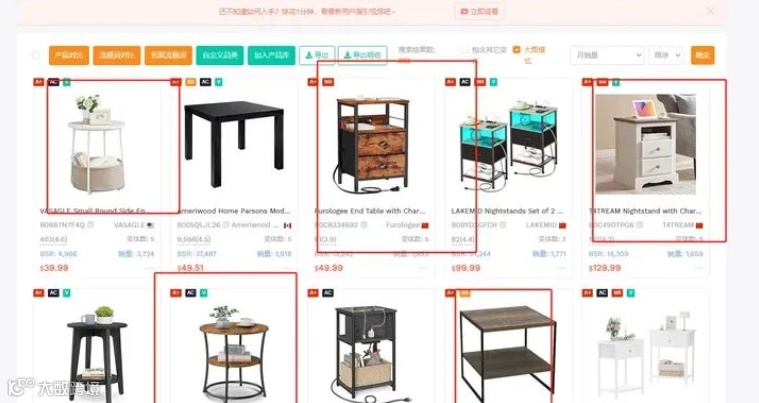Uncheck the 大图模式 large image mode checkbox
This screenshot has height=403, width=759.
pos(516,50)
